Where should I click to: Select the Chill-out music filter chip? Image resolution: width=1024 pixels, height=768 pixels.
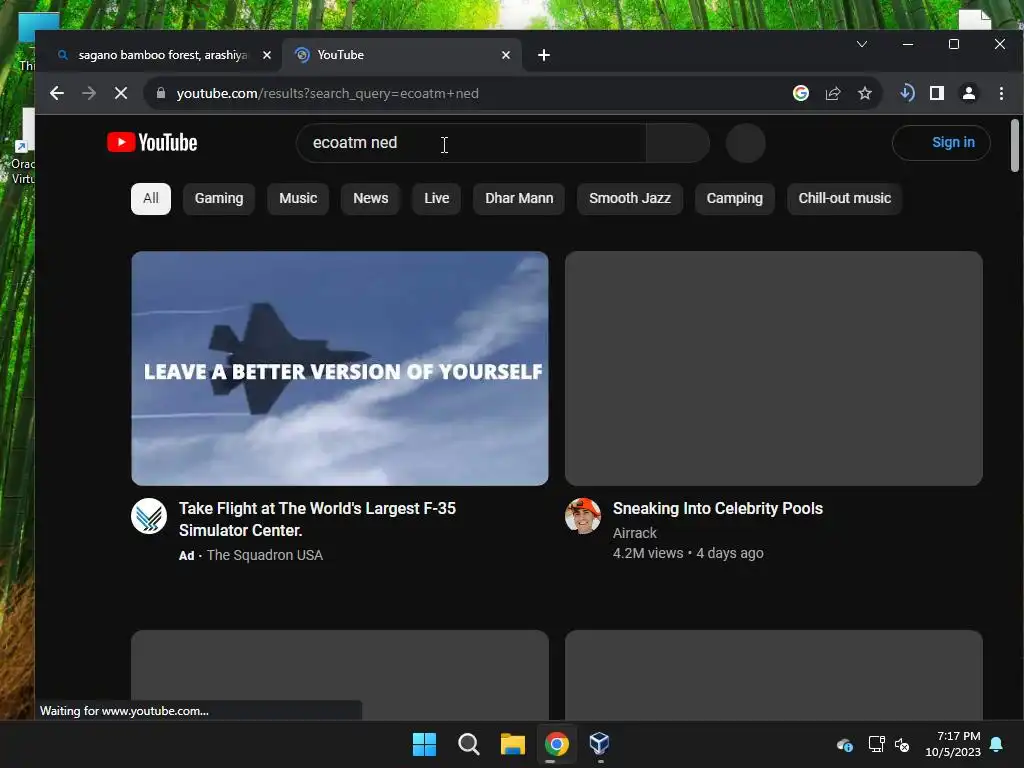click(844, 199)
